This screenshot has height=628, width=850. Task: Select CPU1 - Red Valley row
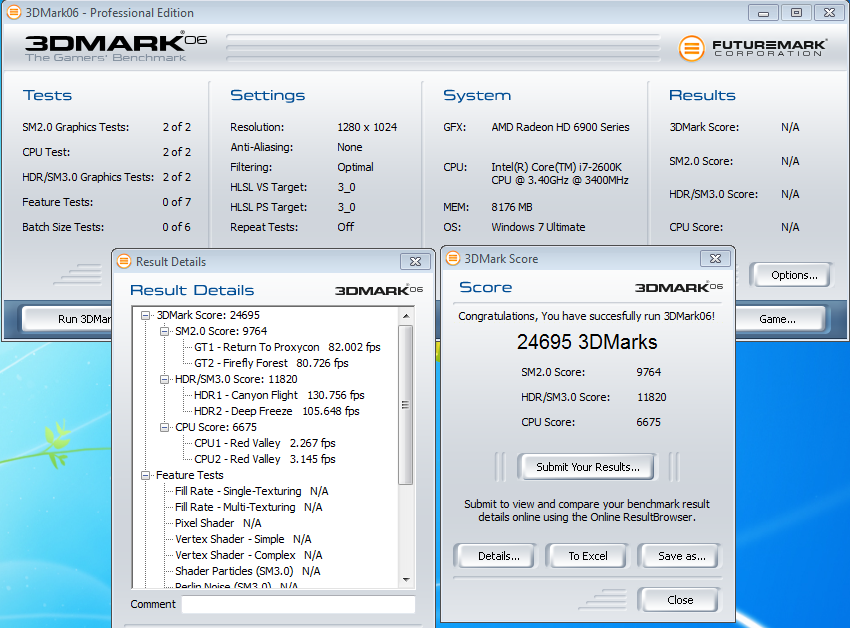coord(265,443)
